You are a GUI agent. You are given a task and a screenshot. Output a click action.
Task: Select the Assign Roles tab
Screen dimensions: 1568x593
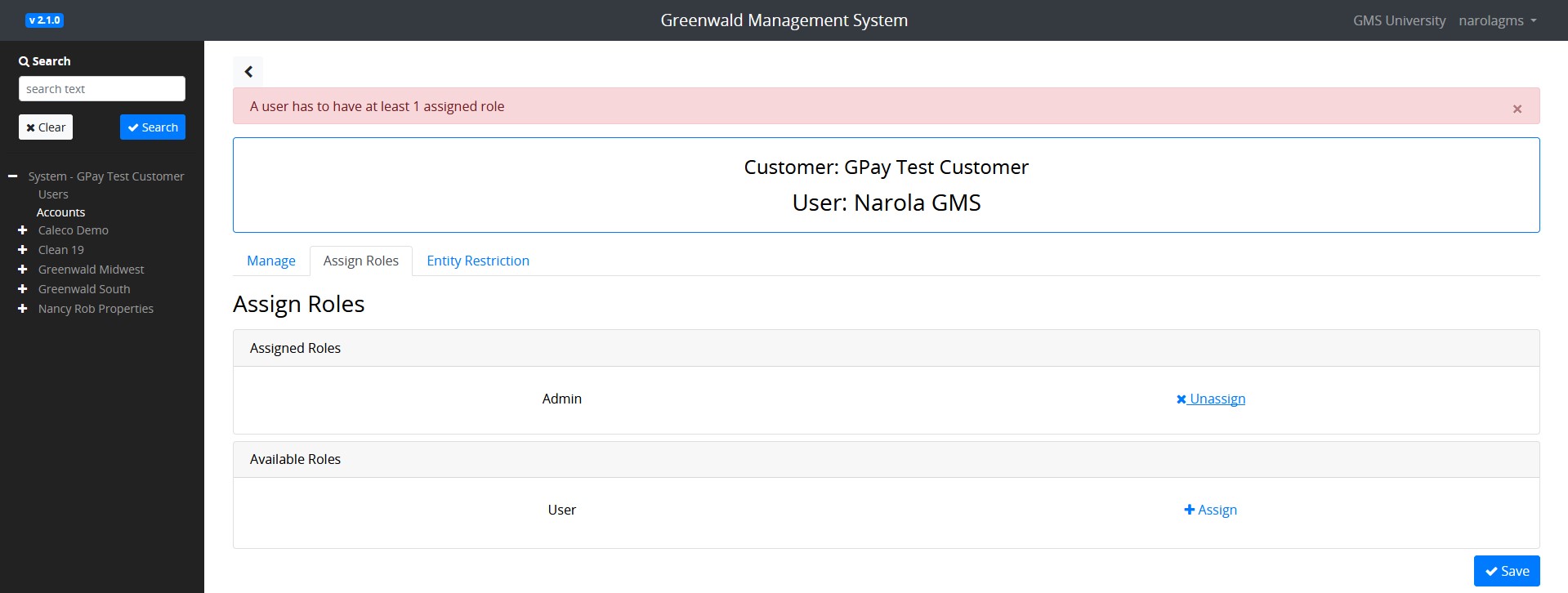coord(361,261)
